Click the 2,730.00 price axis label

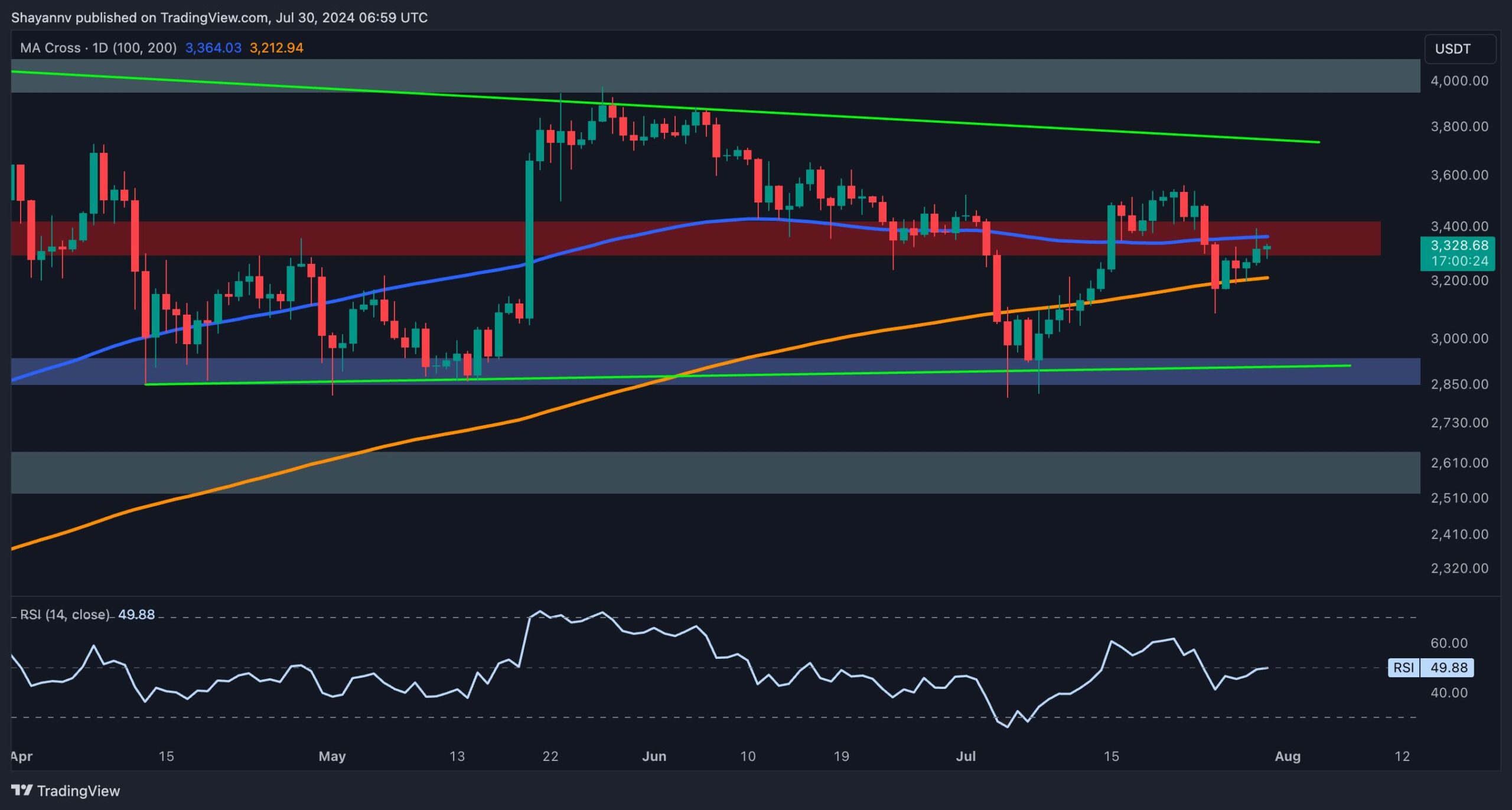coord(1459,423)
